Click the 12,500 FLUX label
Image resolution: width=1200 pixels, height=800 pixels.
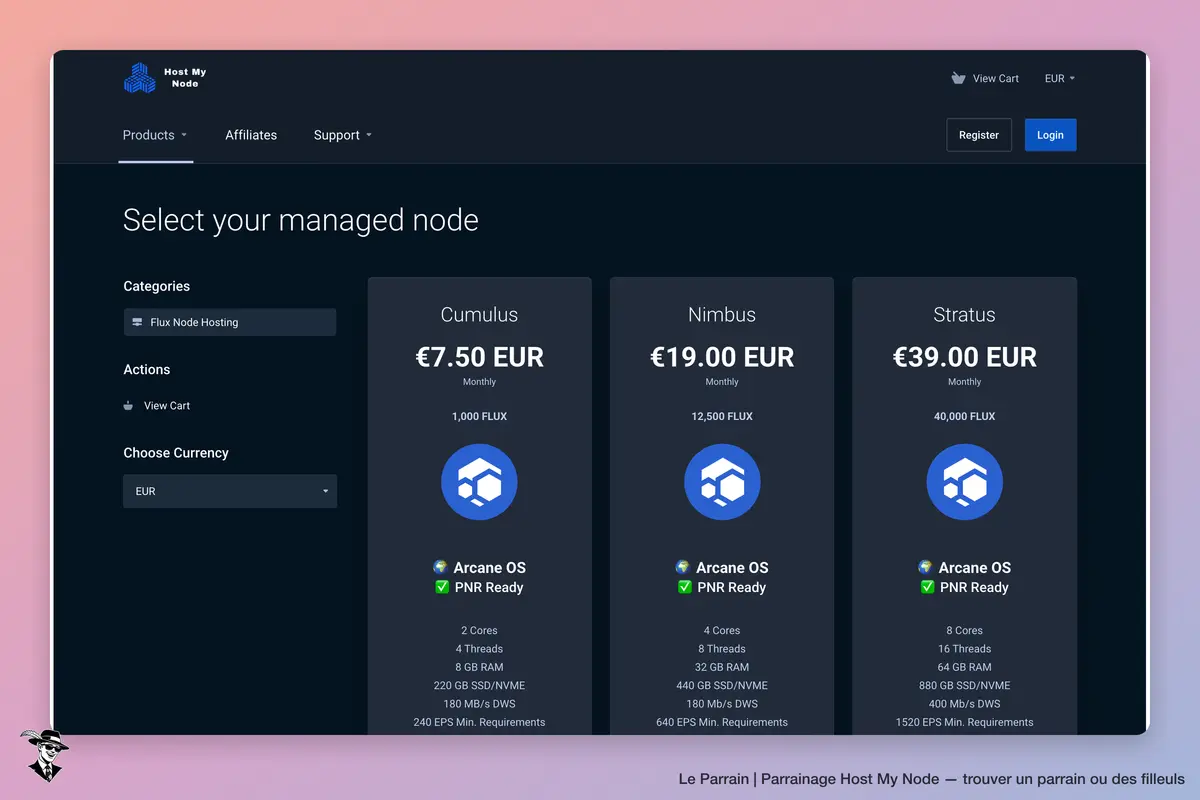[x=722, y=416]
